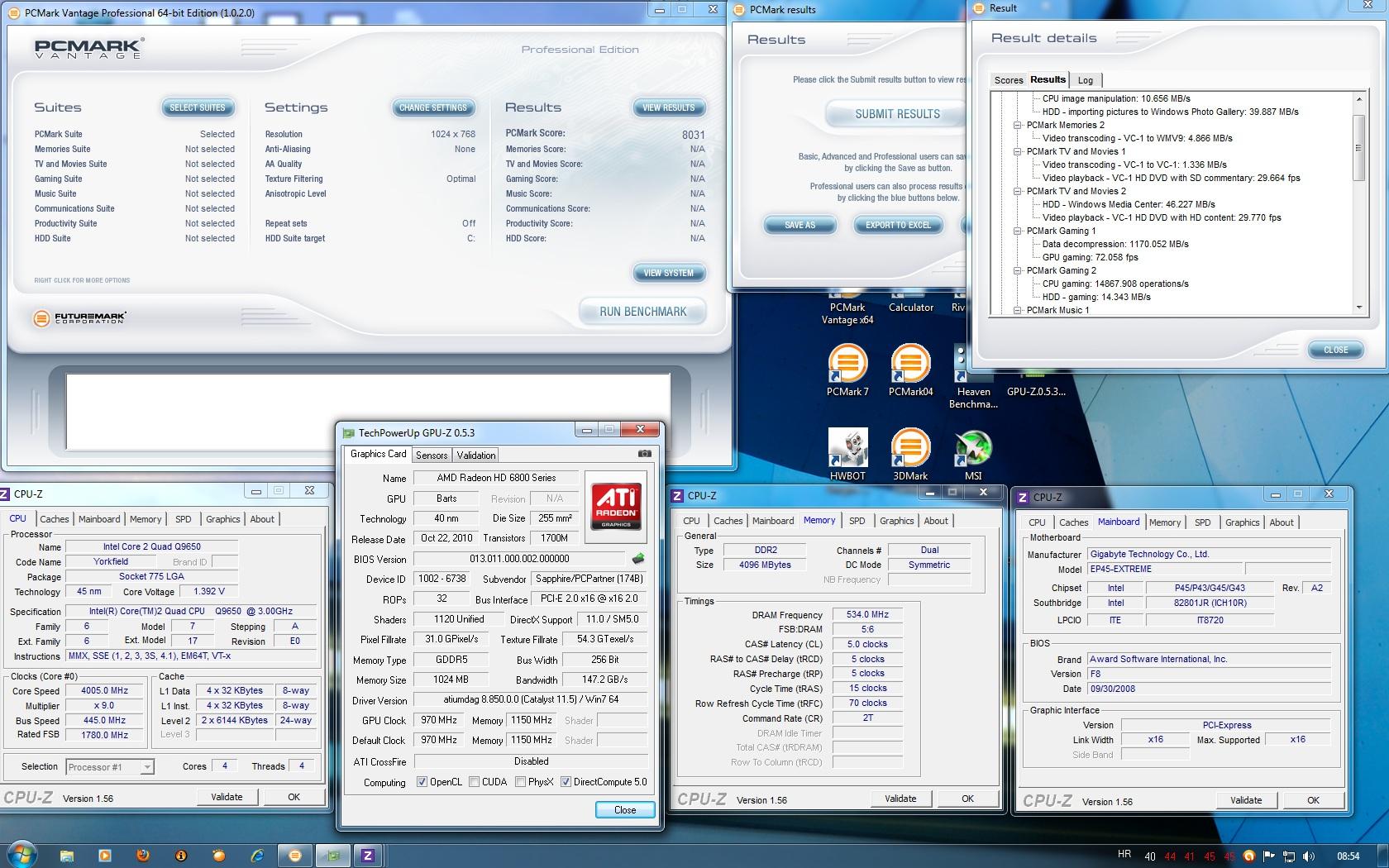Open Firefox from the taskbar

143,856
